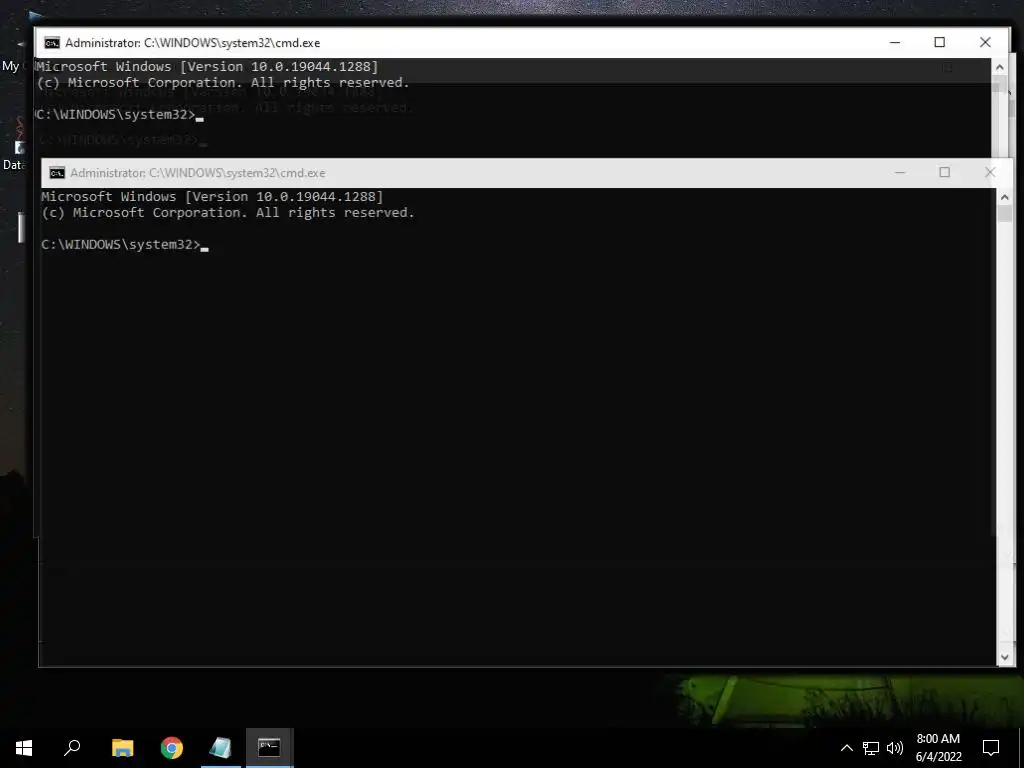Close the back cmd window

(x=985, y=42)
